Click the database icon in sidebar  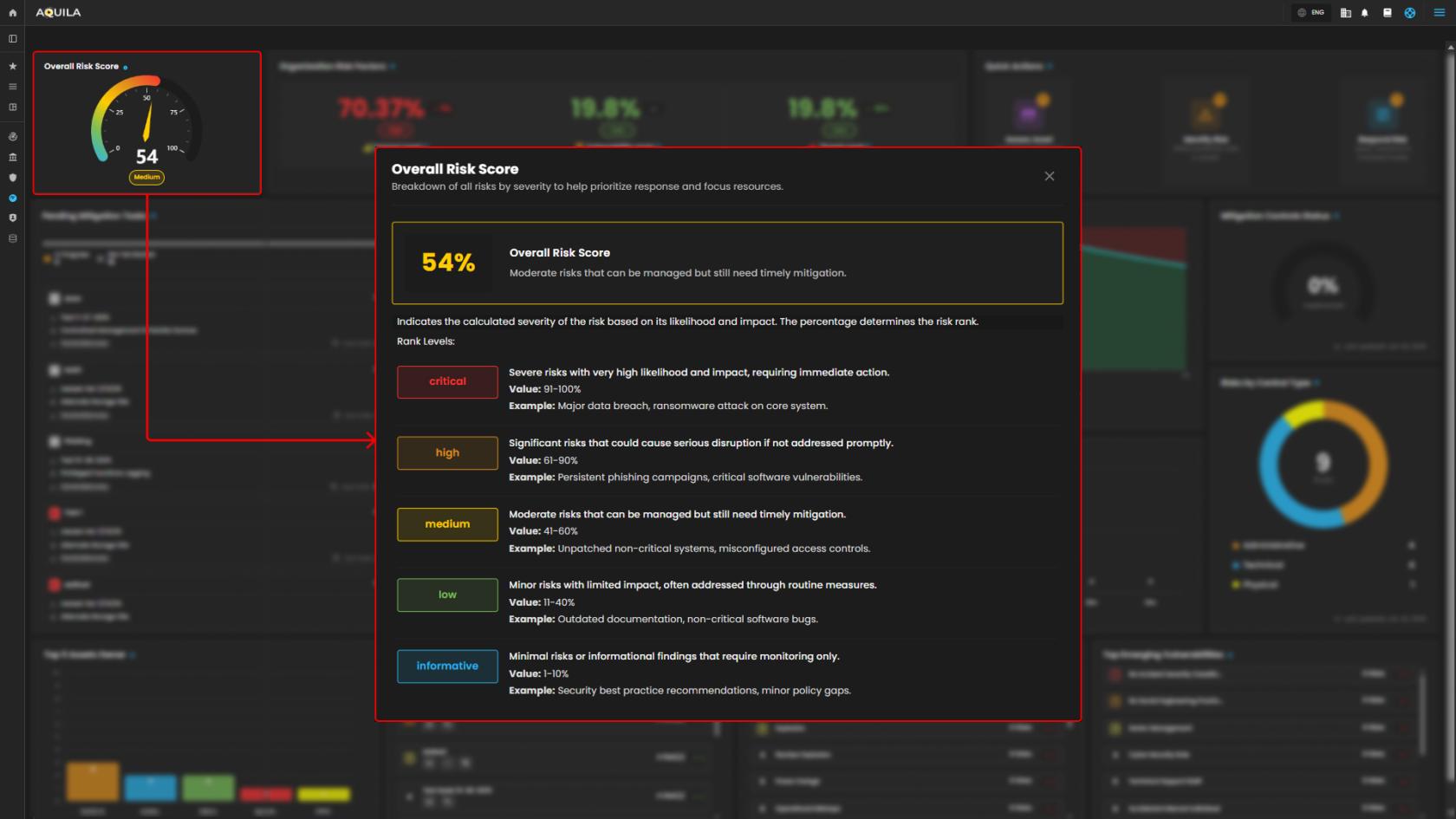point(12,238)
